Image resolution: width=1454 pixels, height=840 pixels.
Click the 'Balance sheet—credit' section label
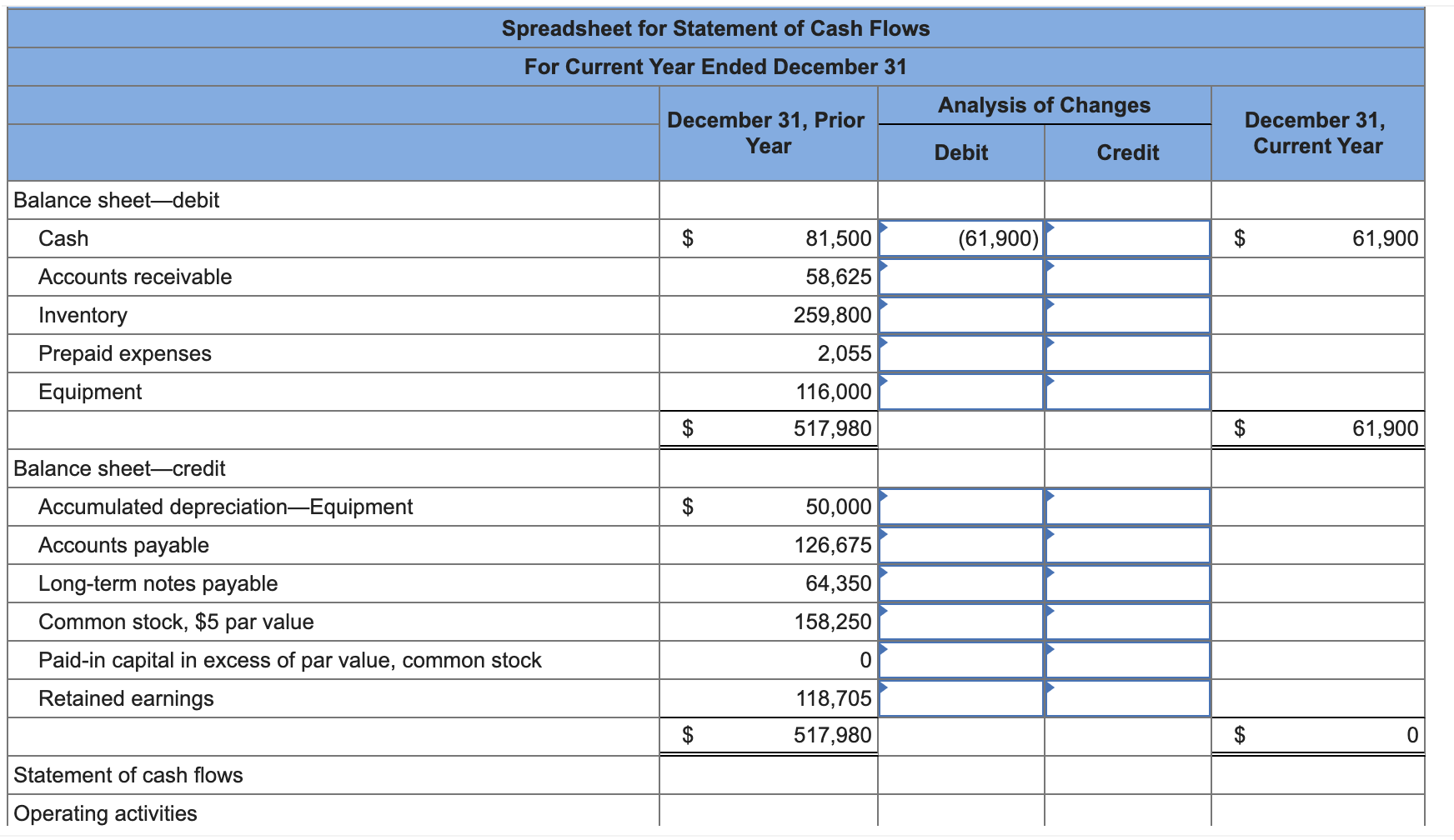[119, 468]
